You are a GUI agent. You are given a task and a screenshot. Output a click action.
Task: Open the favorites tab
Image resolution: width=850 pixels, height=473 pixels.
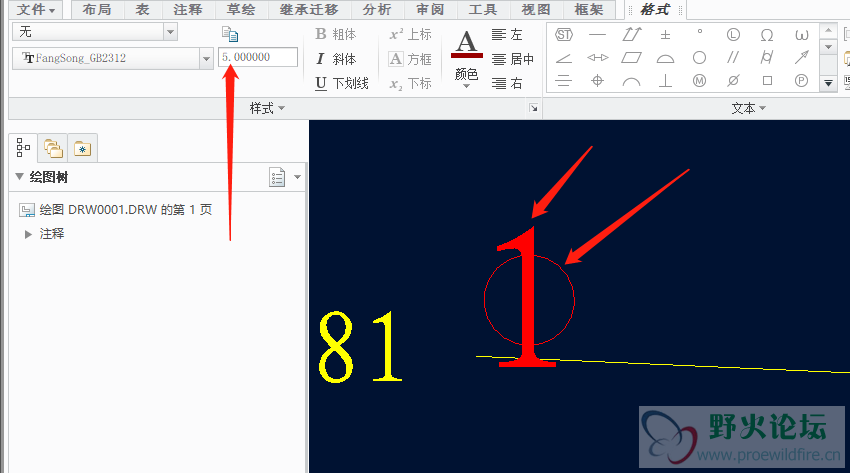click(82, 148)
